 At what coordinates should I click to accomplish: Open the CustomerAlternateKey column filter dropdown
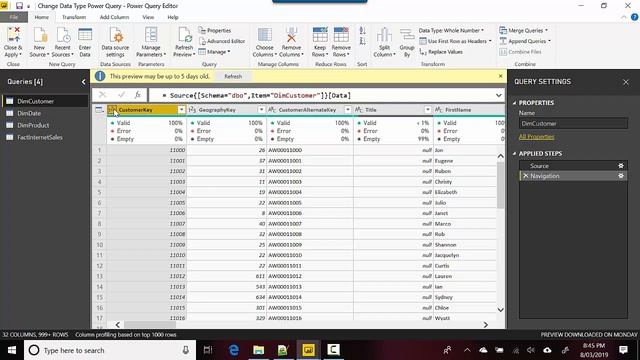[348, 110]
